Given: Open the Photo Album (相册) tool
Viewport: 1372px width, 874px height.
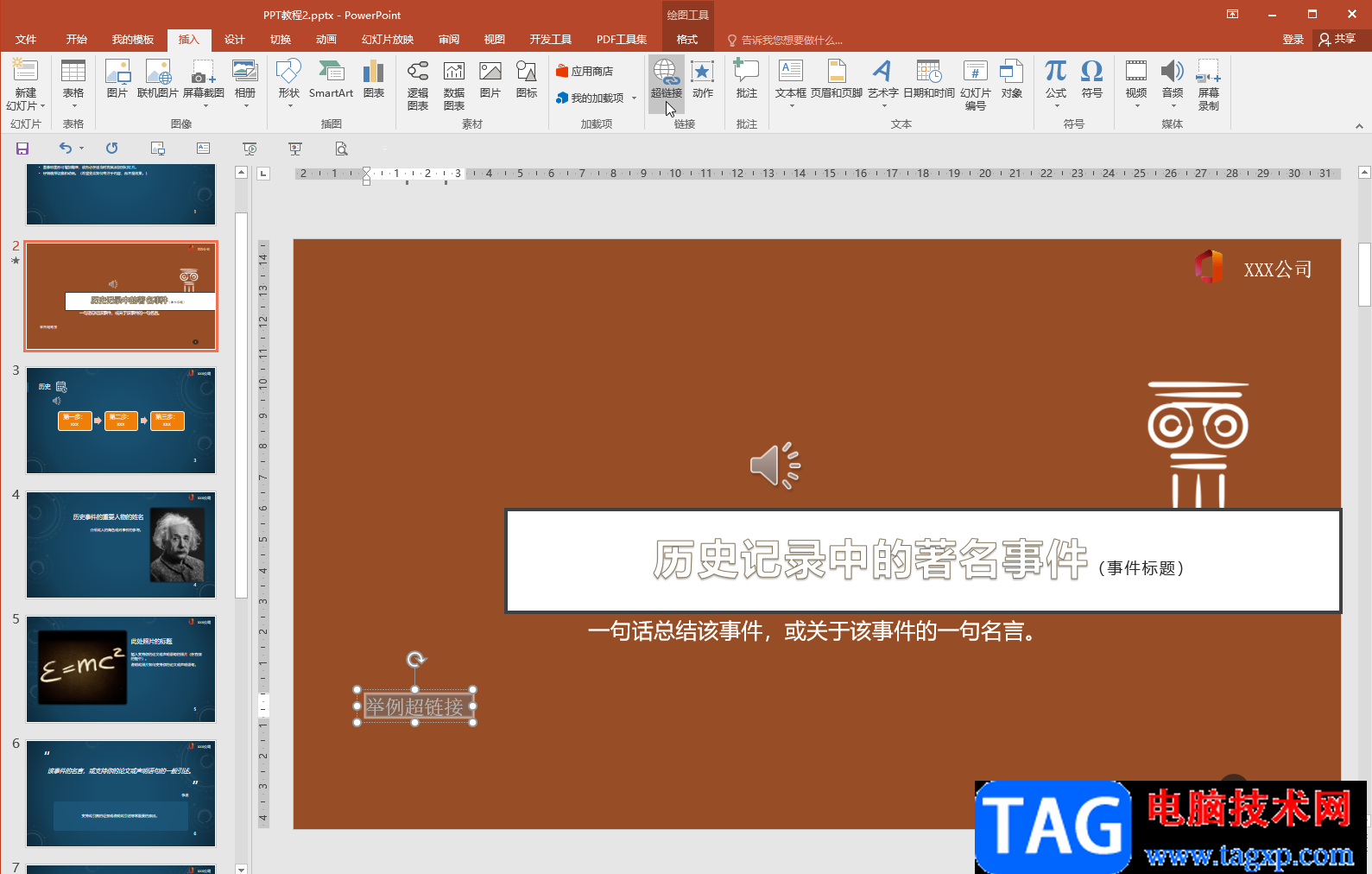Looking at the screenshot, I should [x=245, y=84].
